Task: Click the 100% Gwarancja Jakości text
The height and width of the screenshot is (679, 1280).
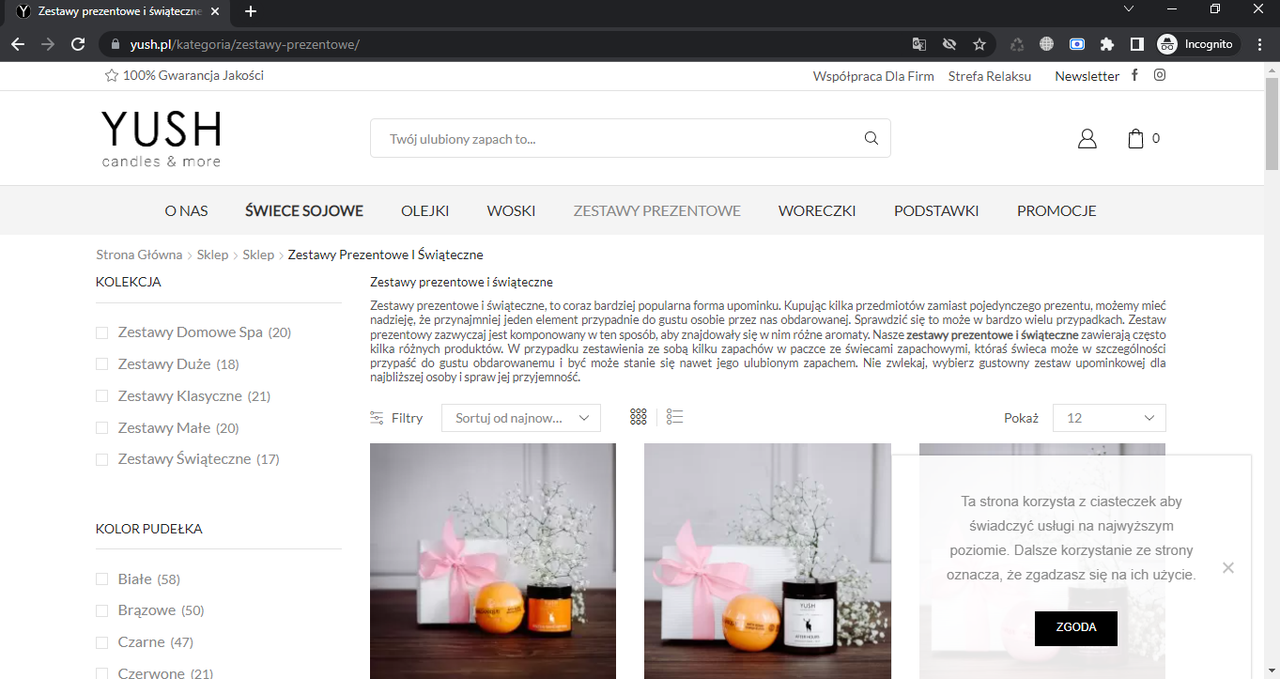Action: (x=193, y=75)
